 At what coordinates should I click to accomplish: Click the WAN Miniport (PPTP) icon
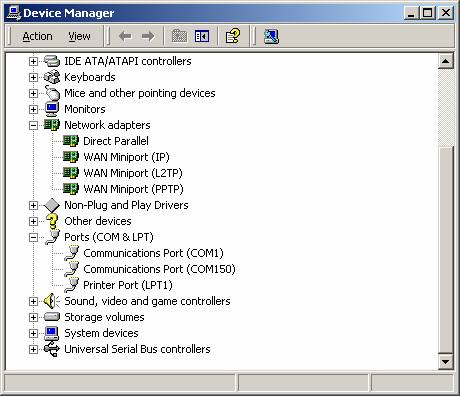tap(71, 189)
